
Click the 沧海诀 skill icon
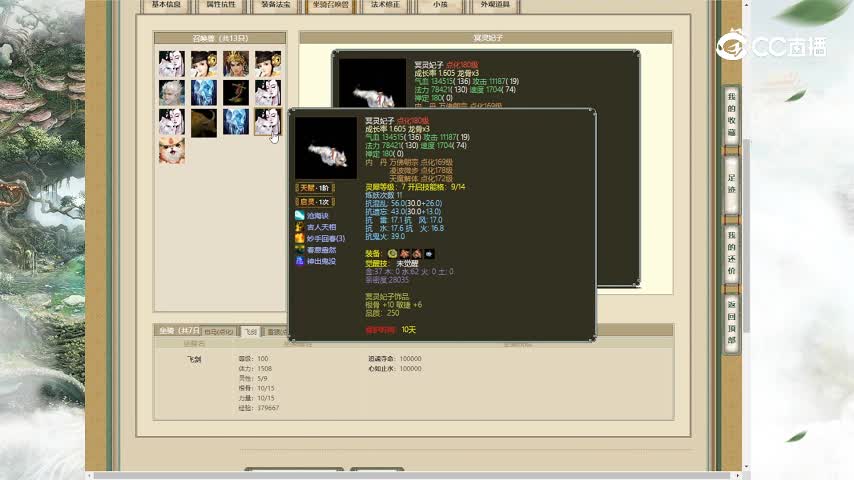tap(300, 216)
